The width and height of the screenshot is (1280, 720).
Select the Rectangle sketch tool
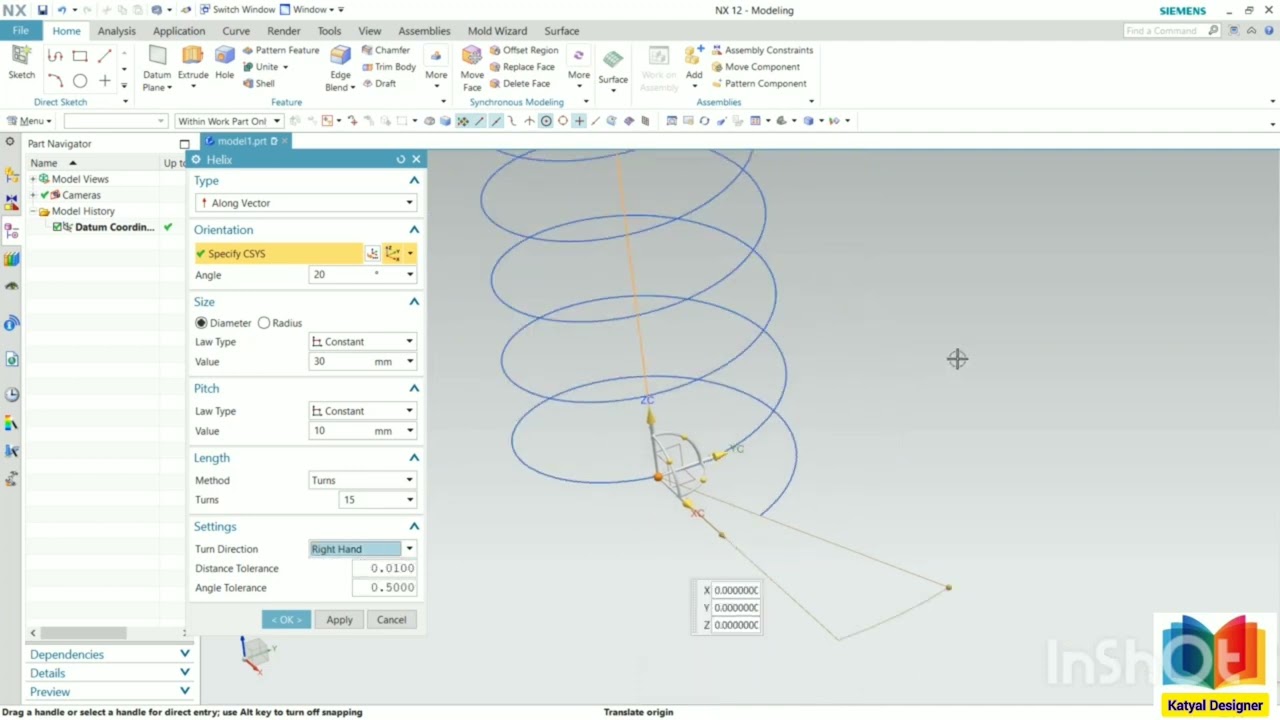tap(80, 56)
